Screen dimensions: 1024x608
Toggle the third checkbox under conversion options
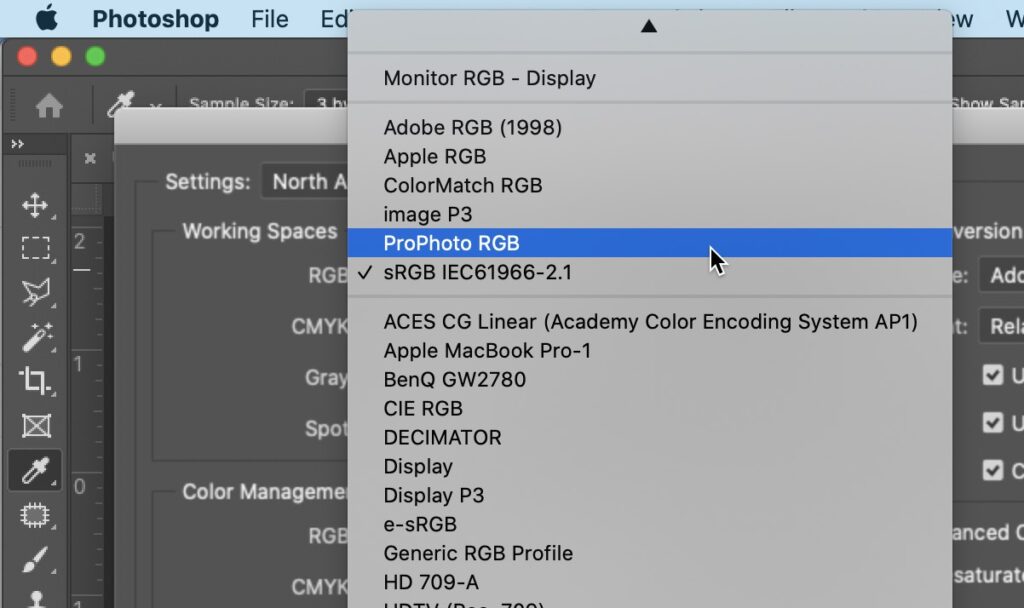pyautogui.click(x=993, y=470)
